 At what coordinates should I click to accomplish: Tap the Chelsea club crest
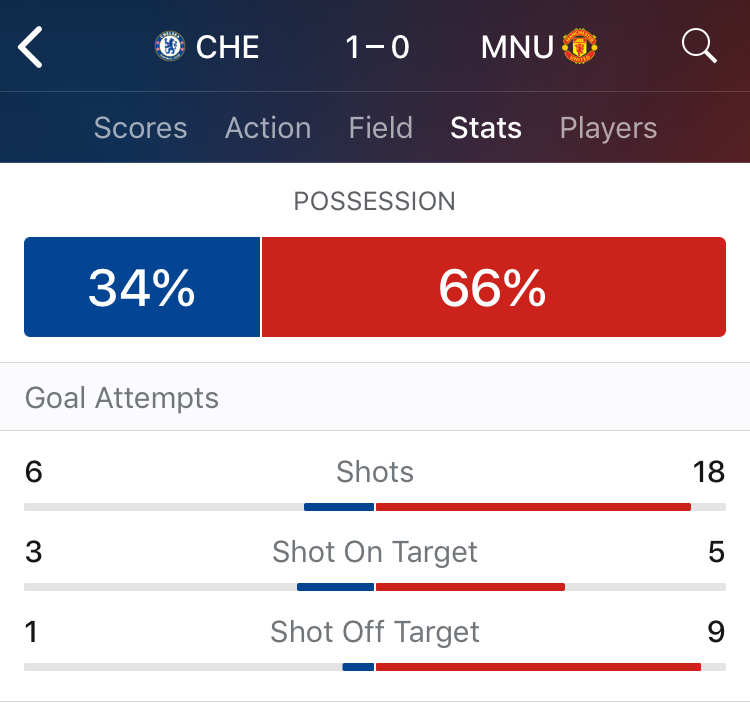pyautogui.click(x=170, y=47)
